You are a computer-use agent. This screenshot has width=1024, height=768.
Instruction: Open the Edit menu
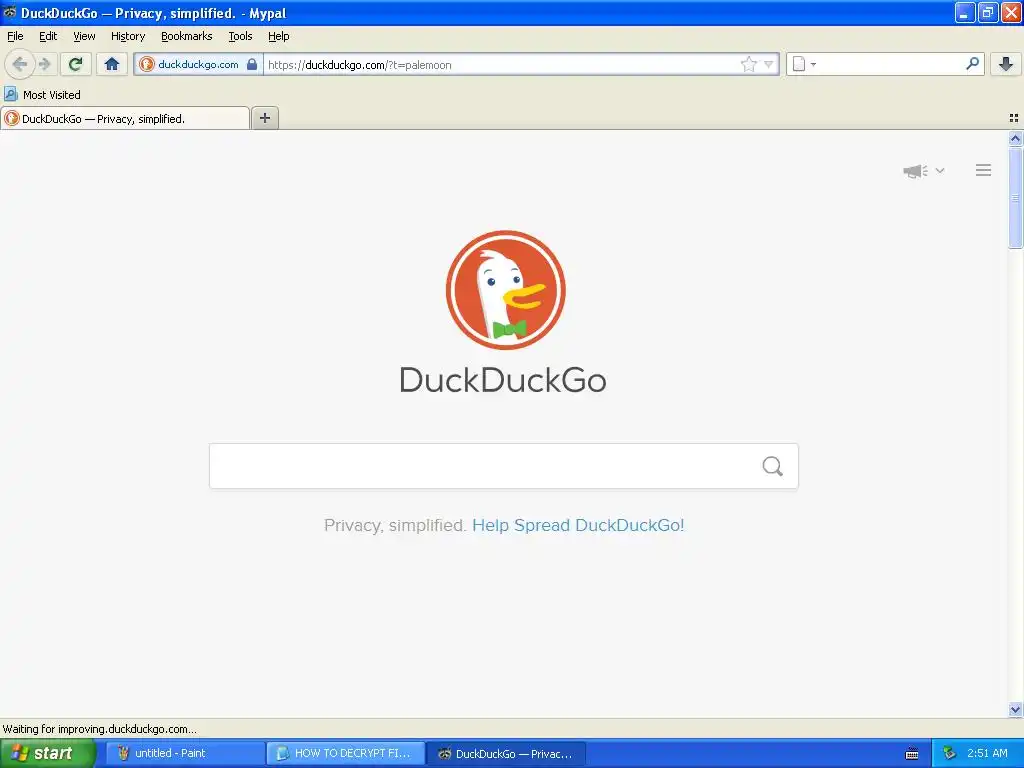48,36
